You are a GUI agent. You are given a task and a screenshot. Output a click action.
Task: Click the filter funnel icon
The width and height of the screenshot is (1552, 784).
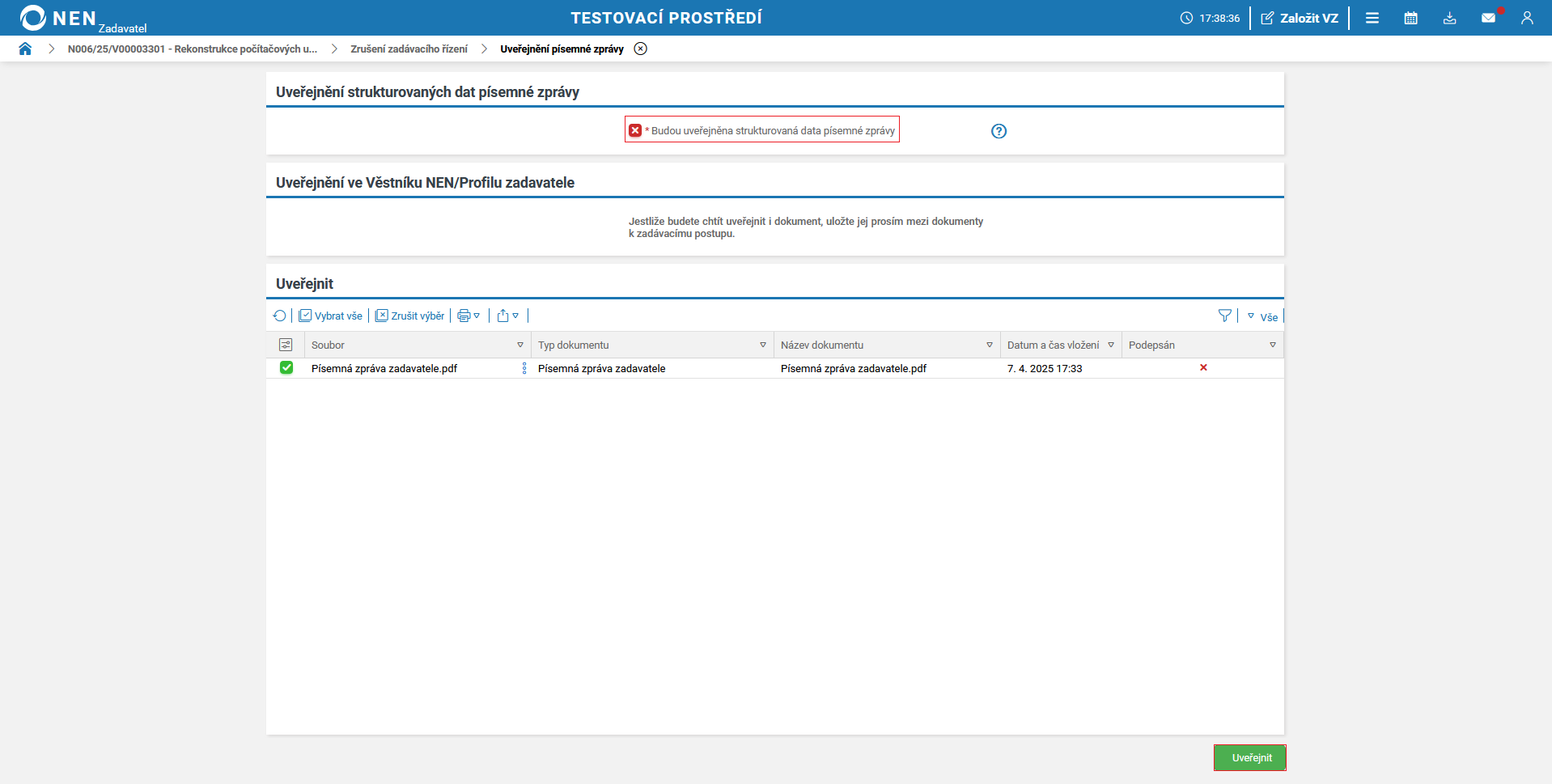[x=1224, y=316]
